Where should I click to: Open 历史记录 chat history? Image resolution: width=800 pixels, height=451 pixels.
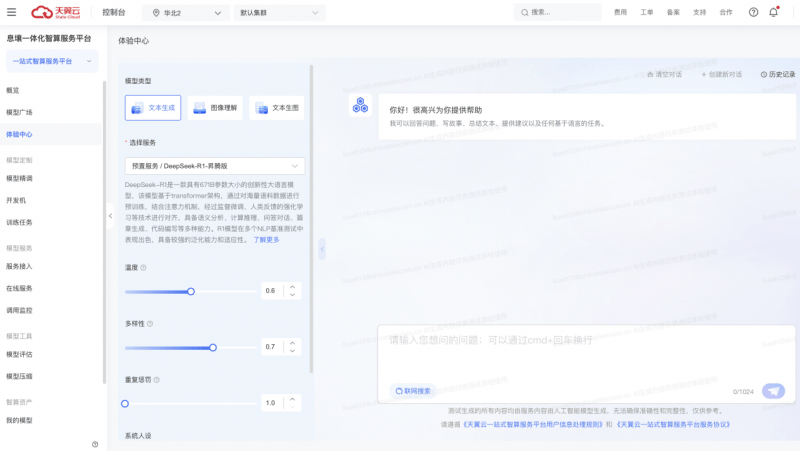click(778, 74)
